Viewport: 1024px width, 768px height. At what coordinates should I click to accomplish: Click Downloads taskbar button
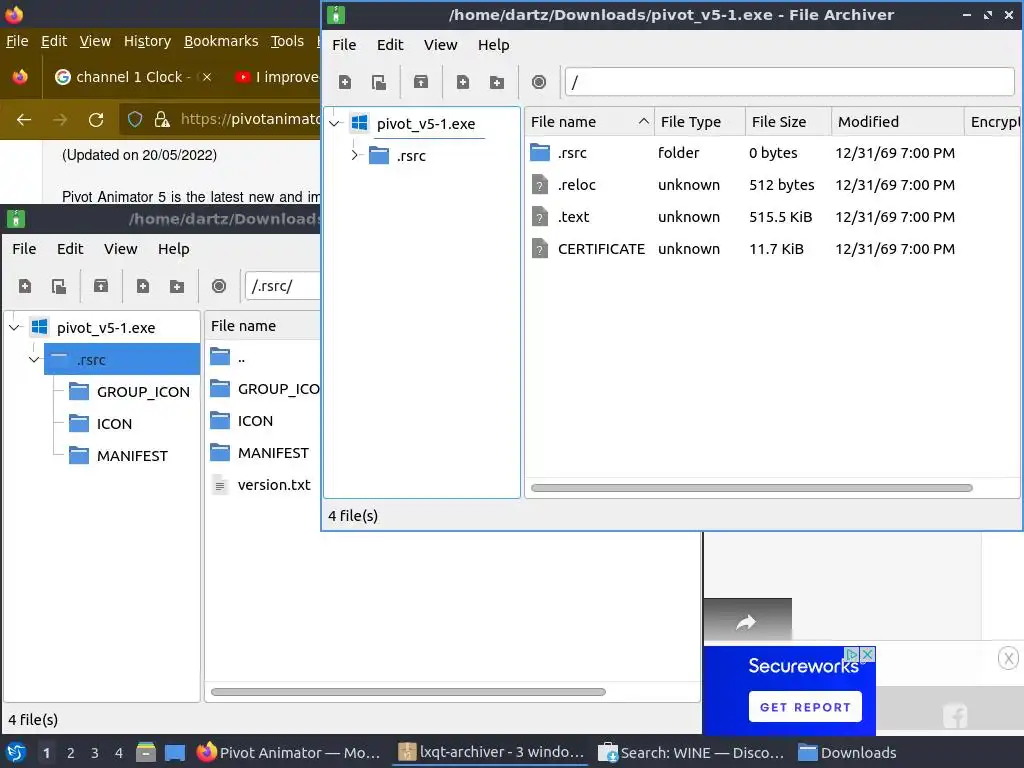(x=848, y=753)
